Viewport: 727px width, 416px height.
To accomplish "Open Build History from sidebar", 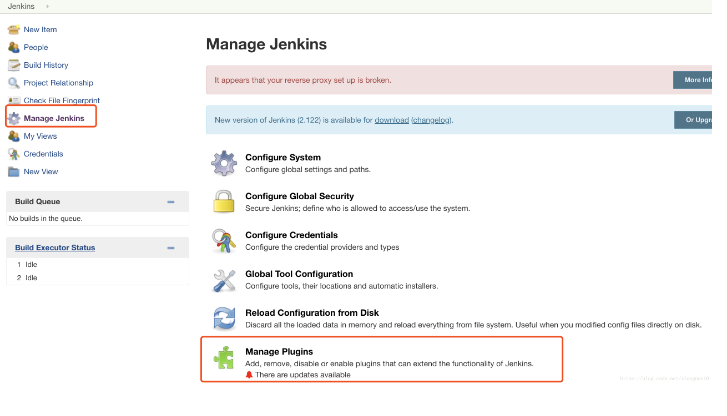I will pyautogui.click(x=46, y=65).
